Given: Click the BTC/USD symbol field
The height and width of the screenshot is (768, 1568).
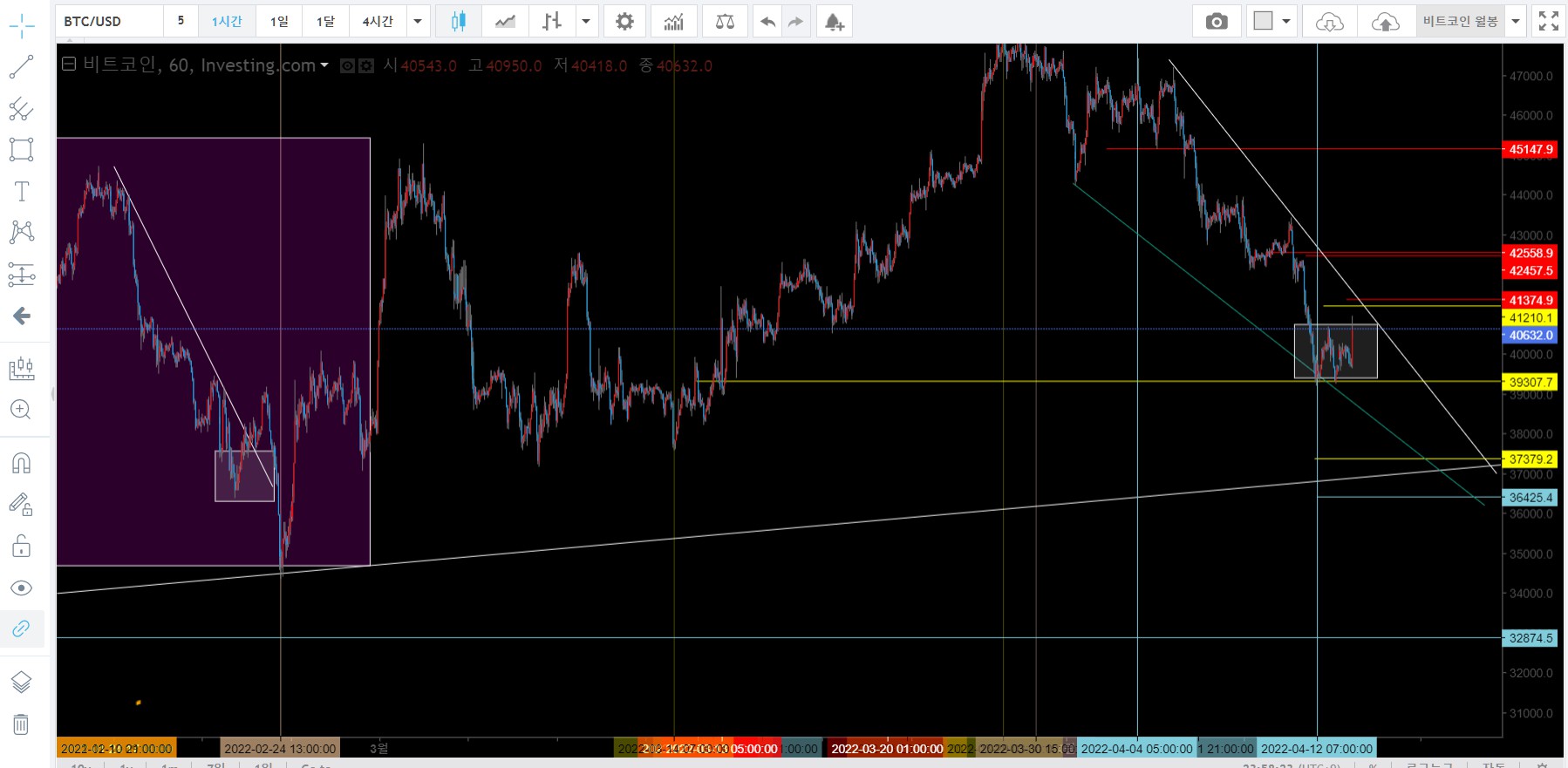Looking at the screenshot, I should tap(109, 21).
